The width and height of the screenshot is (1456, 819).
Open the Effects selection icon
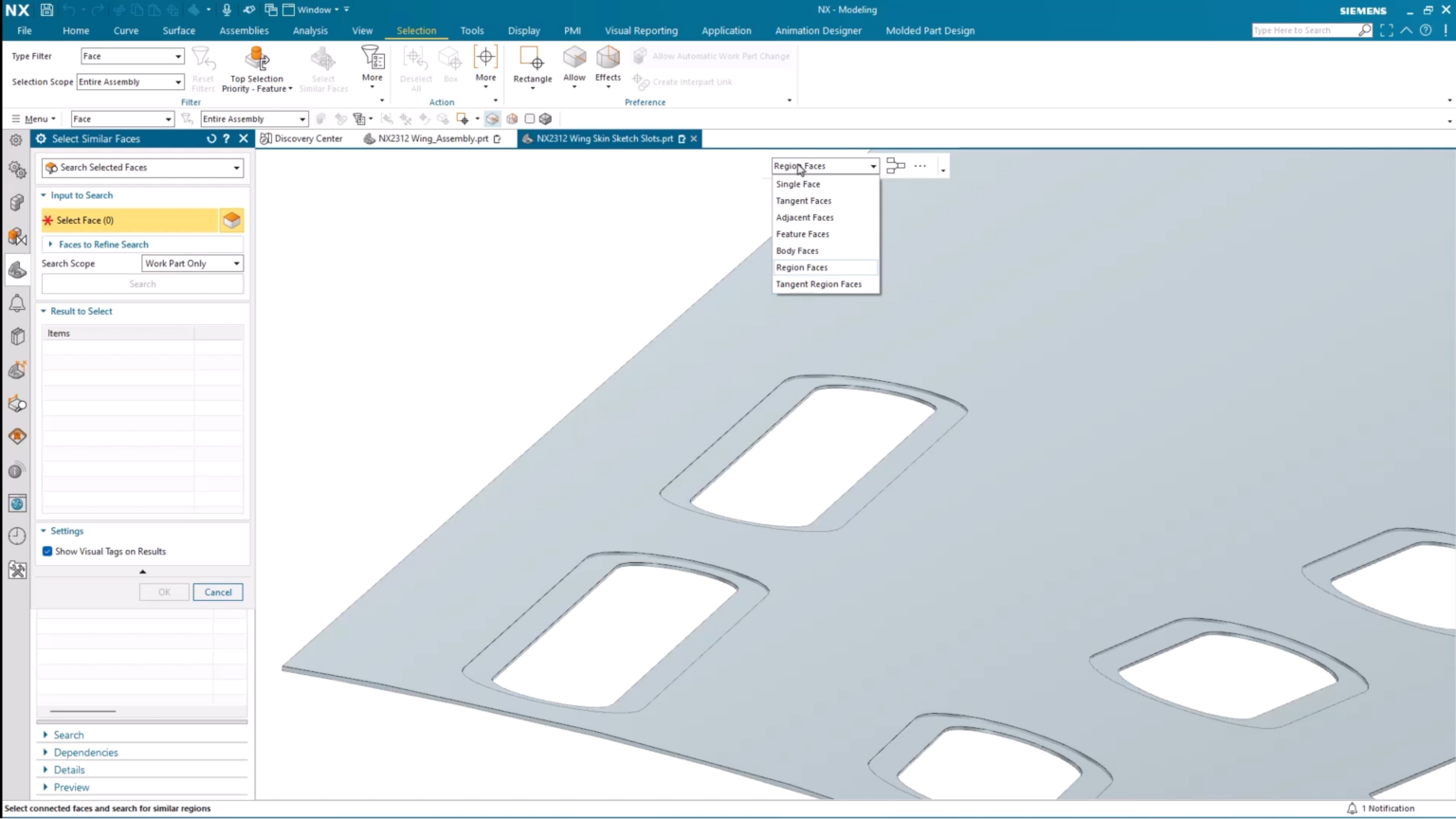click(608, 59)
